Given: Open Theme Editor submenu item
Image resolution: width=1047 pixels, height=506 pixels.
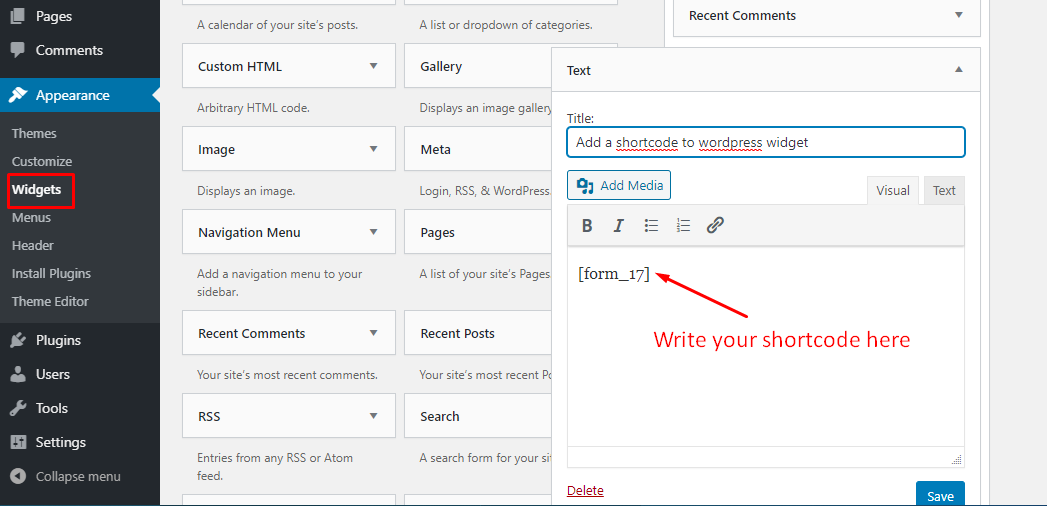Looking at the screenshot, I should 50,302.
